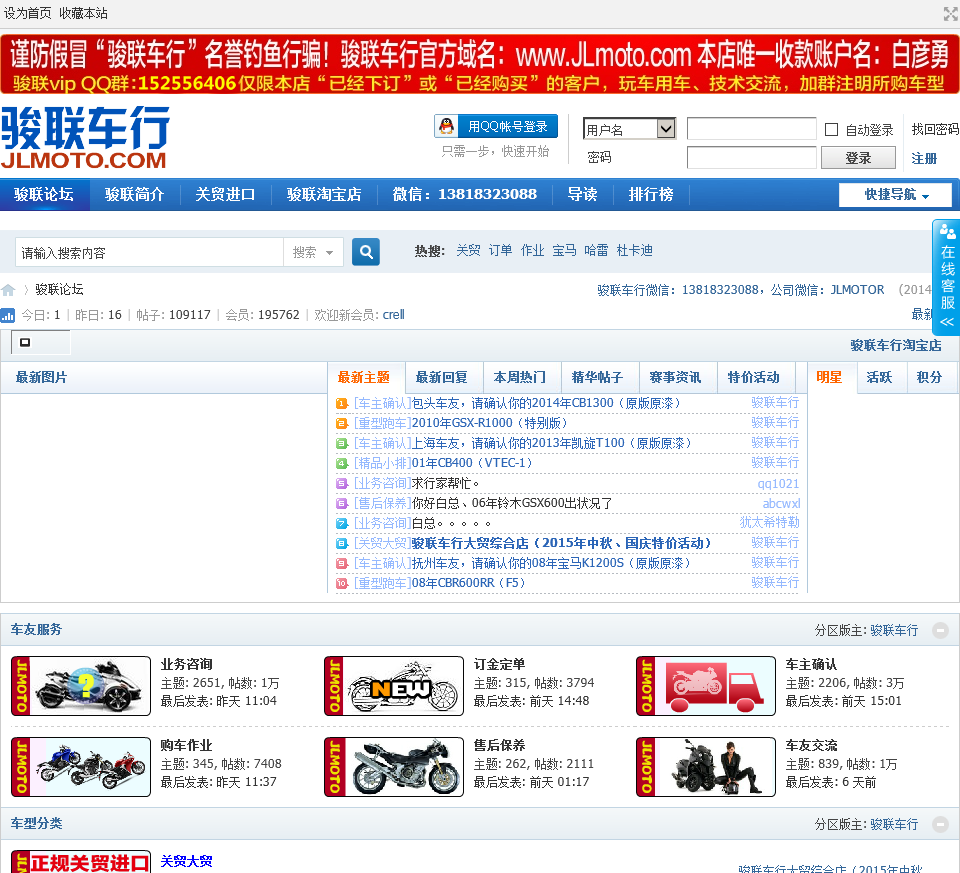Open 骏联车行淘宝店 link at right

[896, 345]
